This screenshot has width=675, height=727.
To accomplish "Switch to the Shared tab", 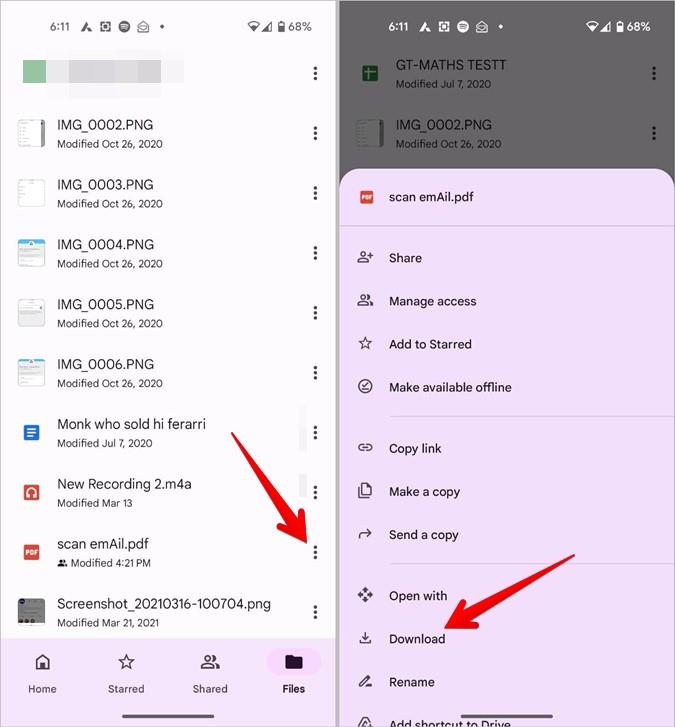I will coord(210,673).
